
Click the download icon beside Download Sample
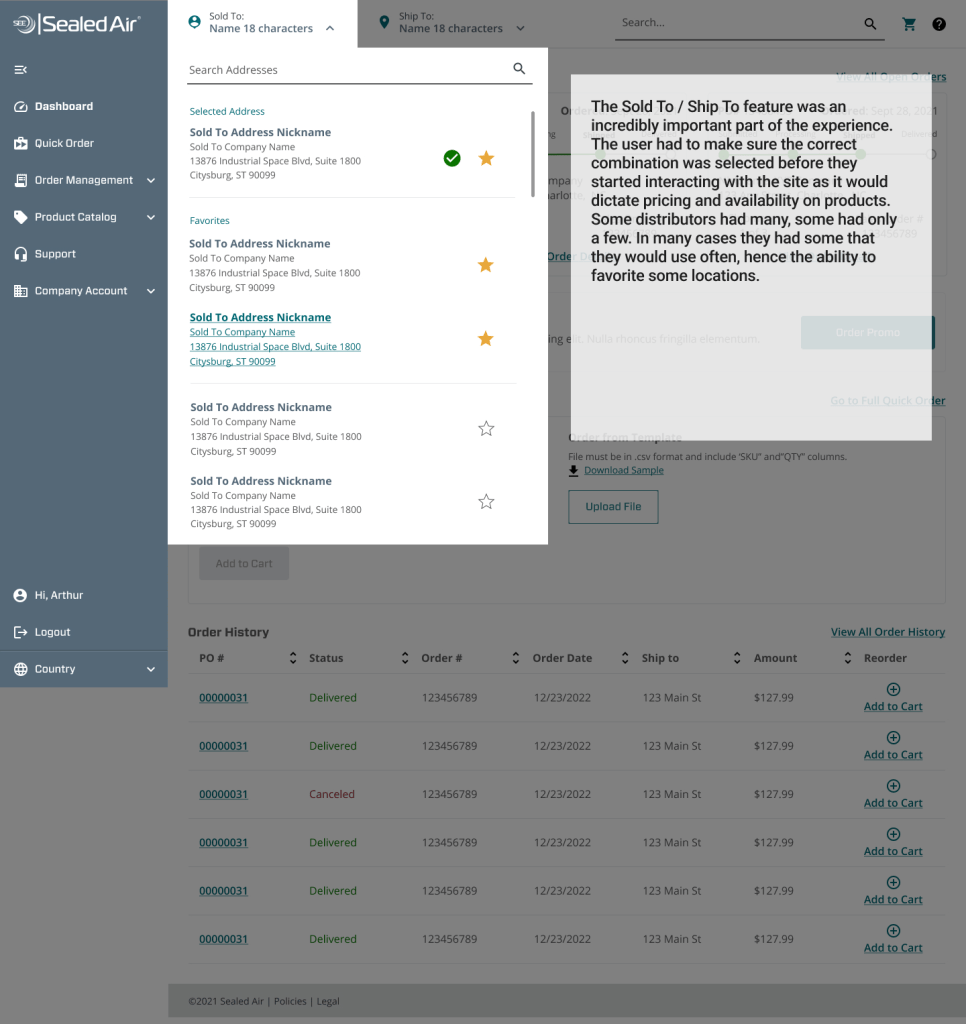(x=574, y=470)
